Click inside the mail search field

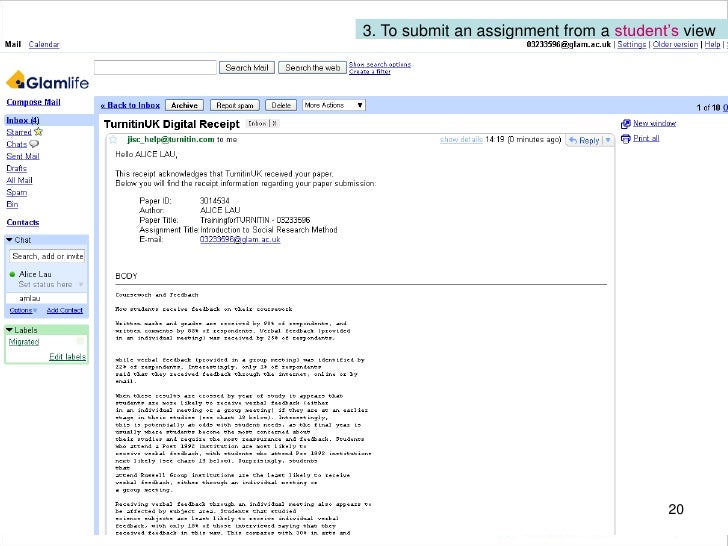point(155,67)
